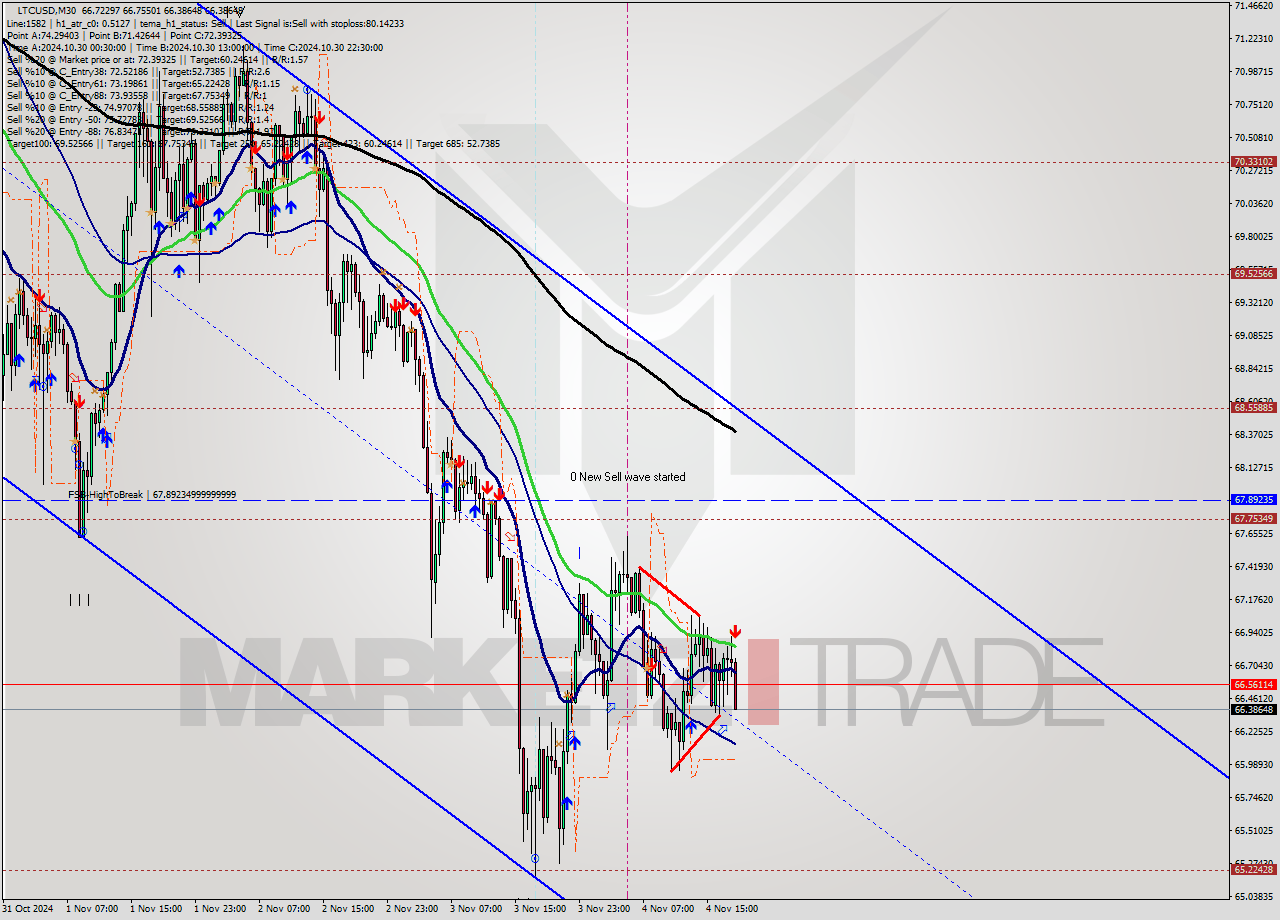
Task: Click the 69.08525 price axis value
Action: point(1254,336)
